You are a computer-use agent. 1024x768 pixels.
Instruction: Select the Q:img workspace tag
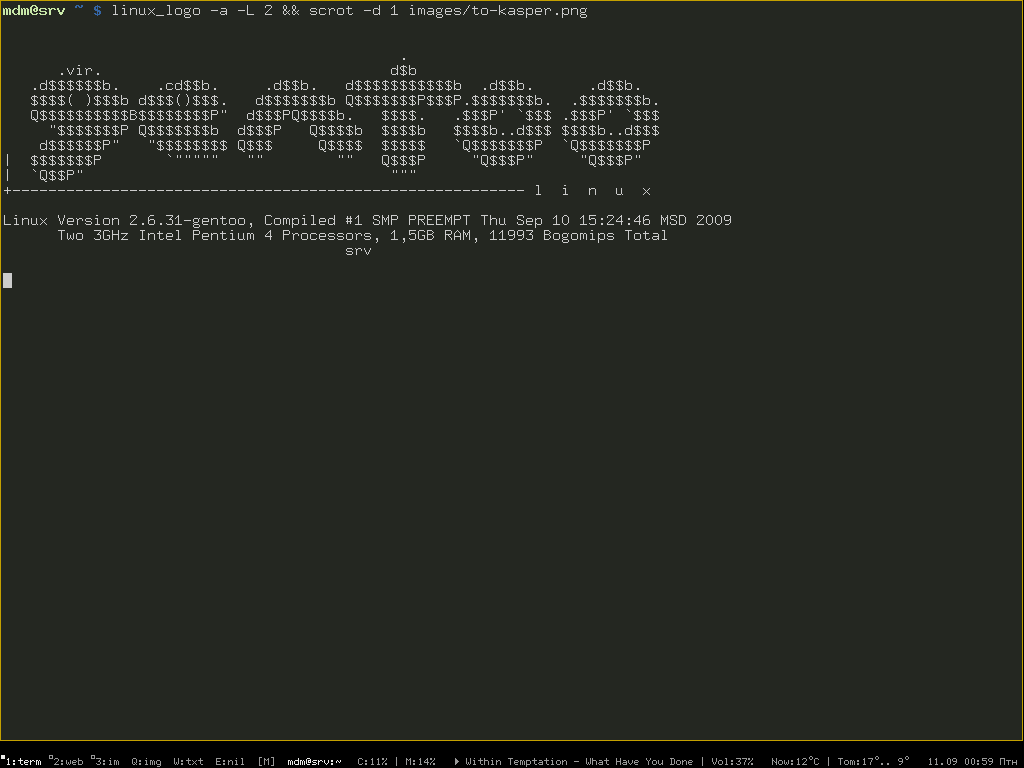click(146, 761)
